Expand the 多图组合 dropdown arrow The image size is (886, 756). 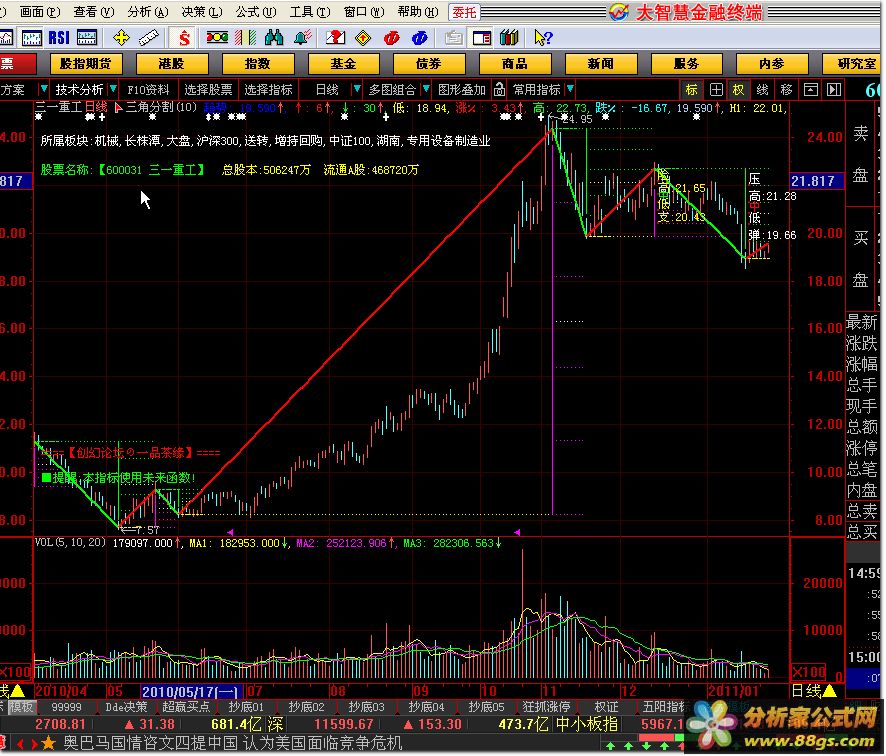[426, 89]
